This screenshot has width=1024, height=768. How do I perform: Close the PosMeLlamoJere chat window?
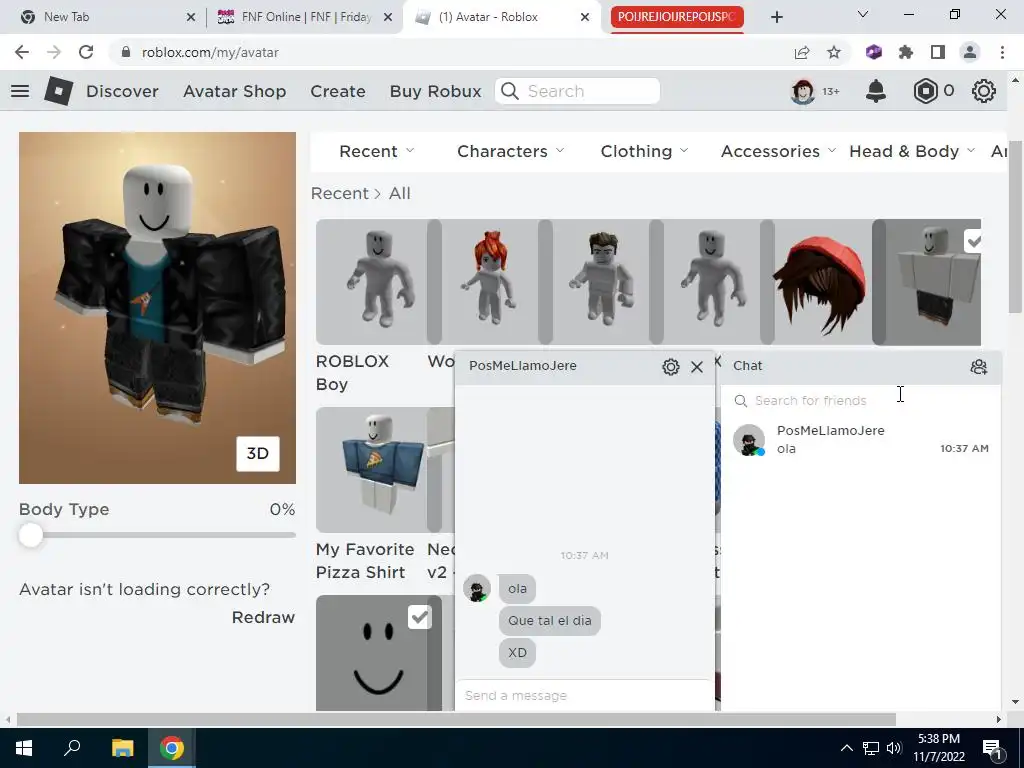coord(697,366)
